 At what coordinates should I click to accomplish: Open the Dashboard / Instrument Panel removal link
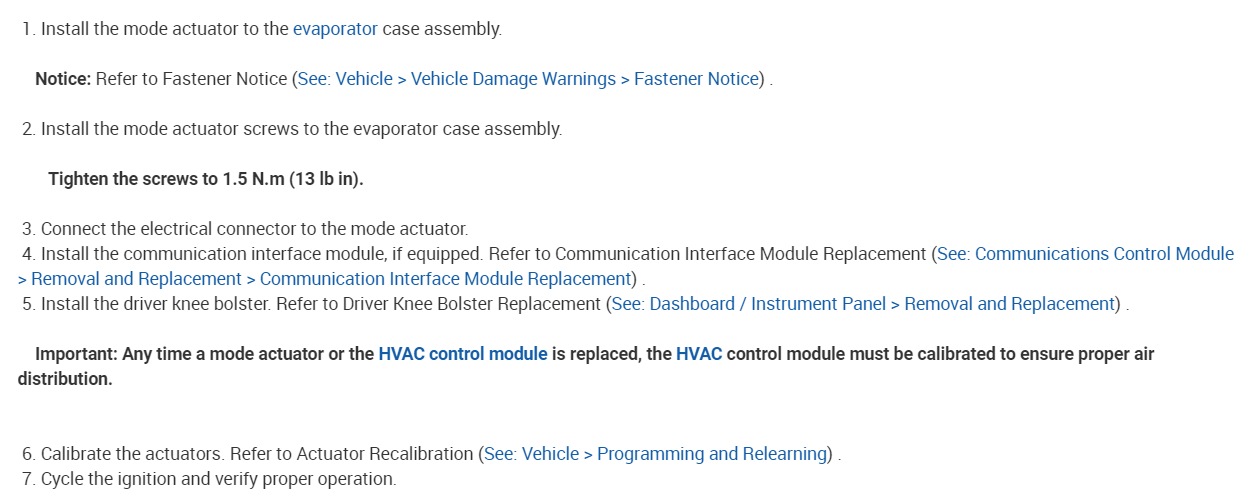pos(863,304)
